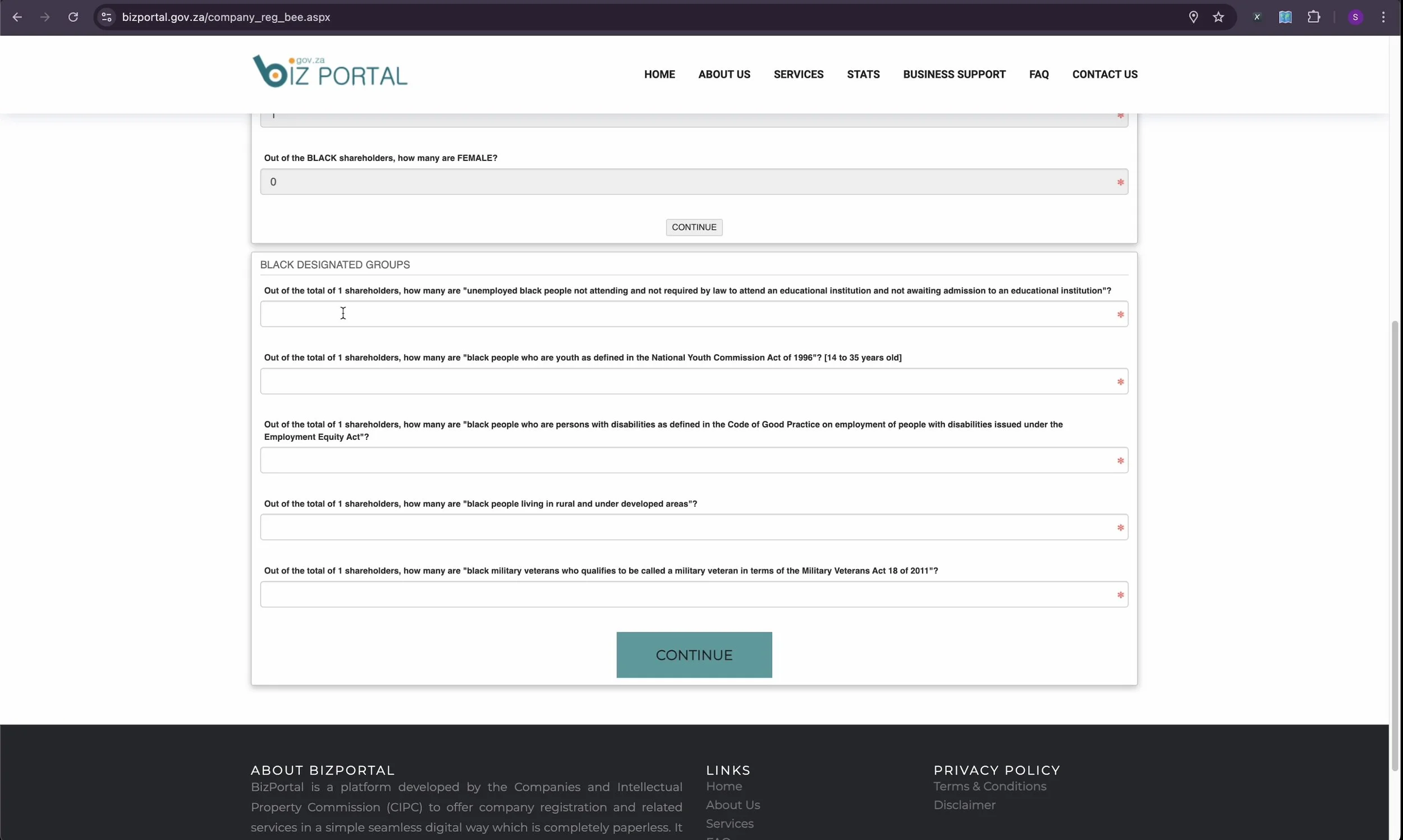Viewport: 1403px width, 840px height.
Task: Reload the page with refresh icon
Action: pyautogui.click(x=73, y=17)
